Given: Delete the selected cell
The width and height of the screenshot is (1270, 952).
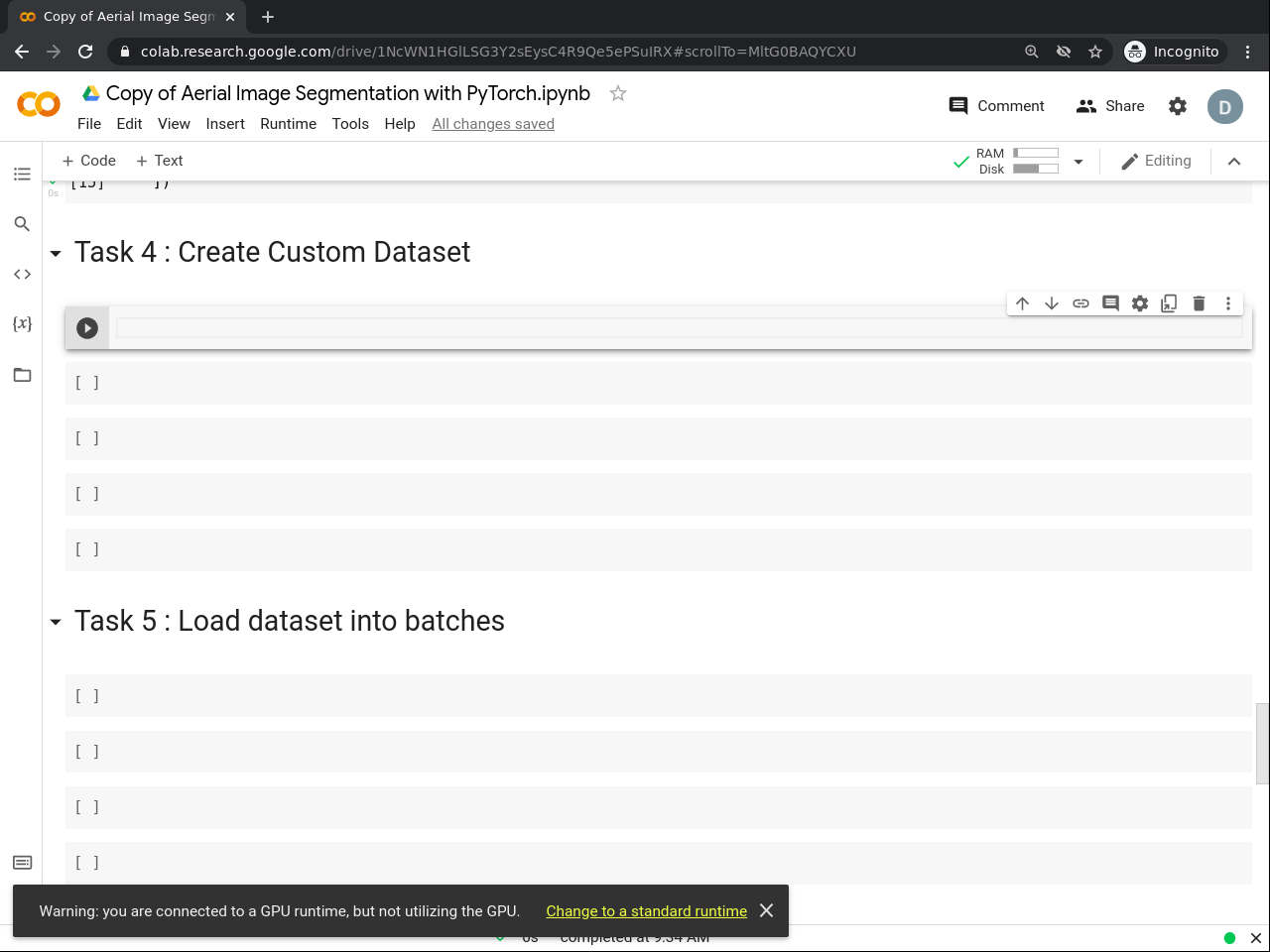Looking at the screenshot, I should [x=1199, y=303].
